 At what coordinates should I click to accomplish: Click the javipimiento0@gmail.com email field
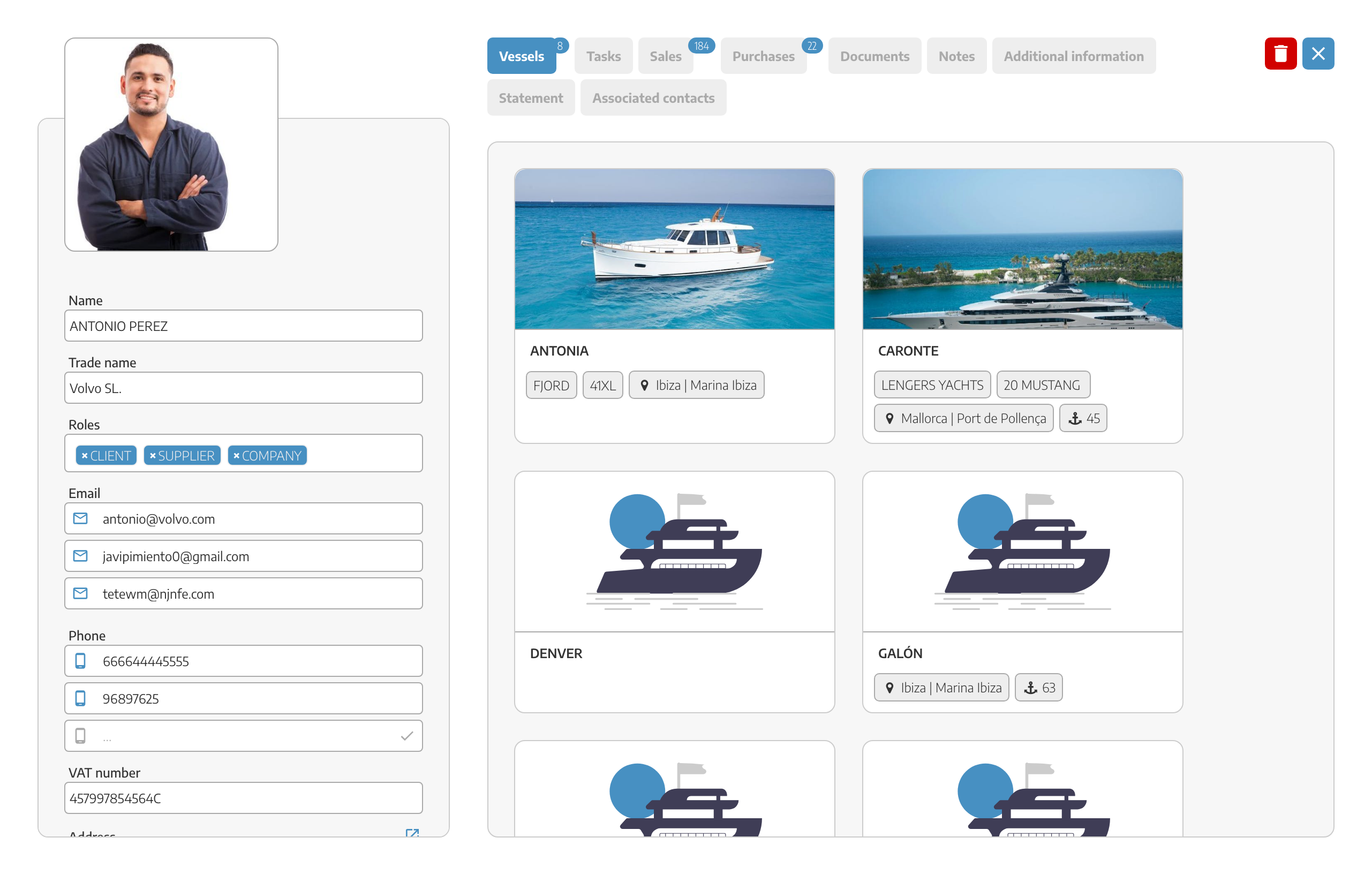pyautogui.click(x=244, y=556)
